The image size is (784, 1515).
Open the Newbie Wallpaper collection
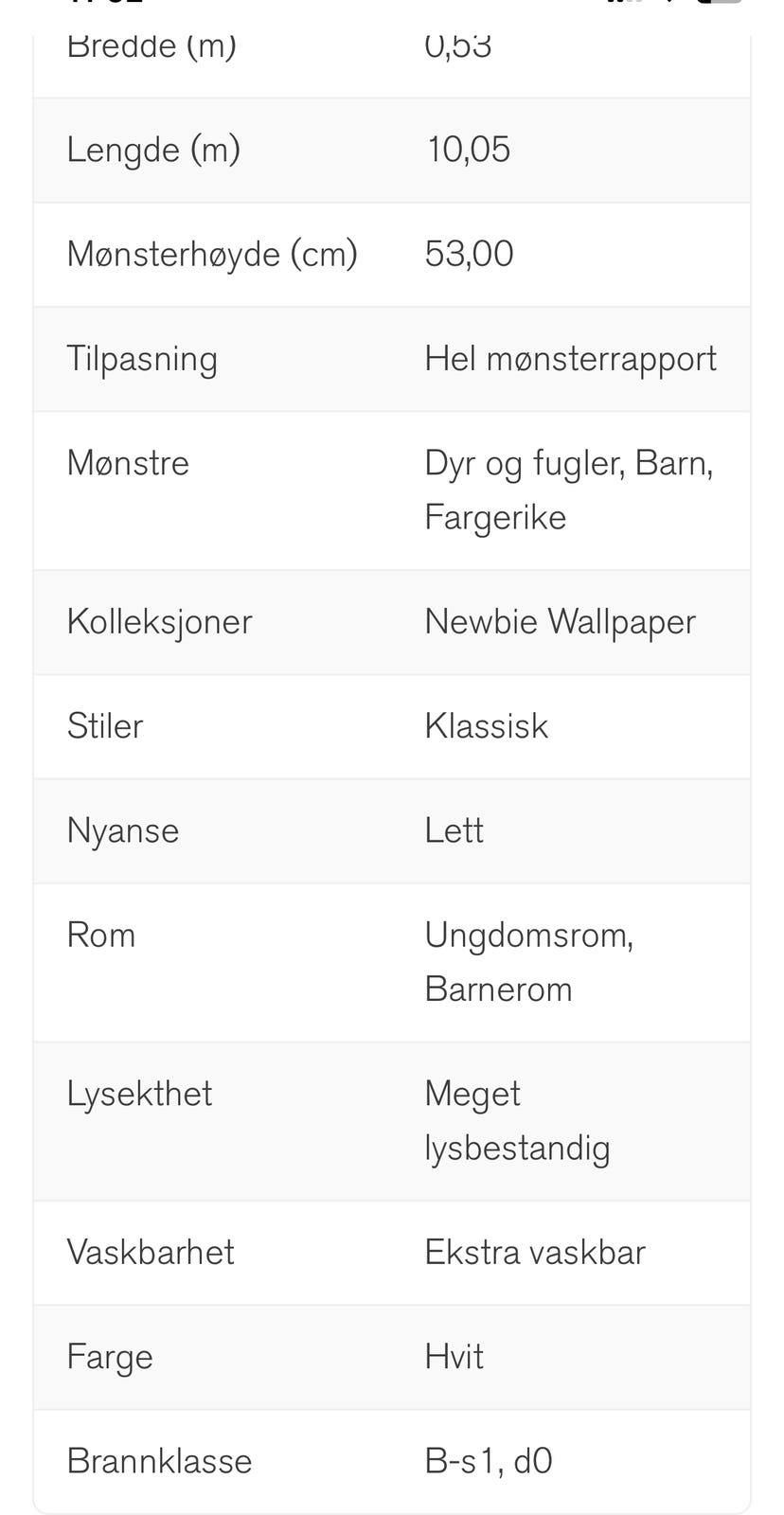[x=560, y=622]
